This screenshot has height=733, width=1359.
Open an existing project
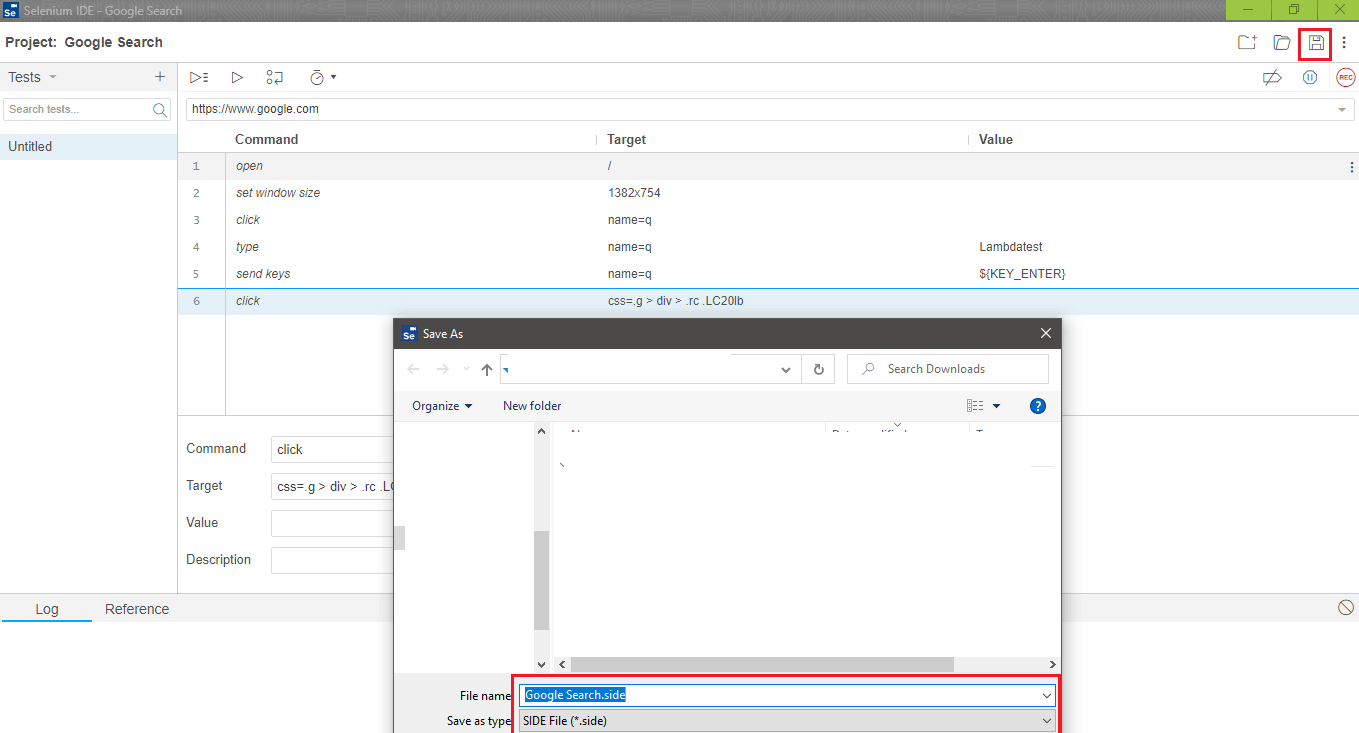[x=1281, y=43]
